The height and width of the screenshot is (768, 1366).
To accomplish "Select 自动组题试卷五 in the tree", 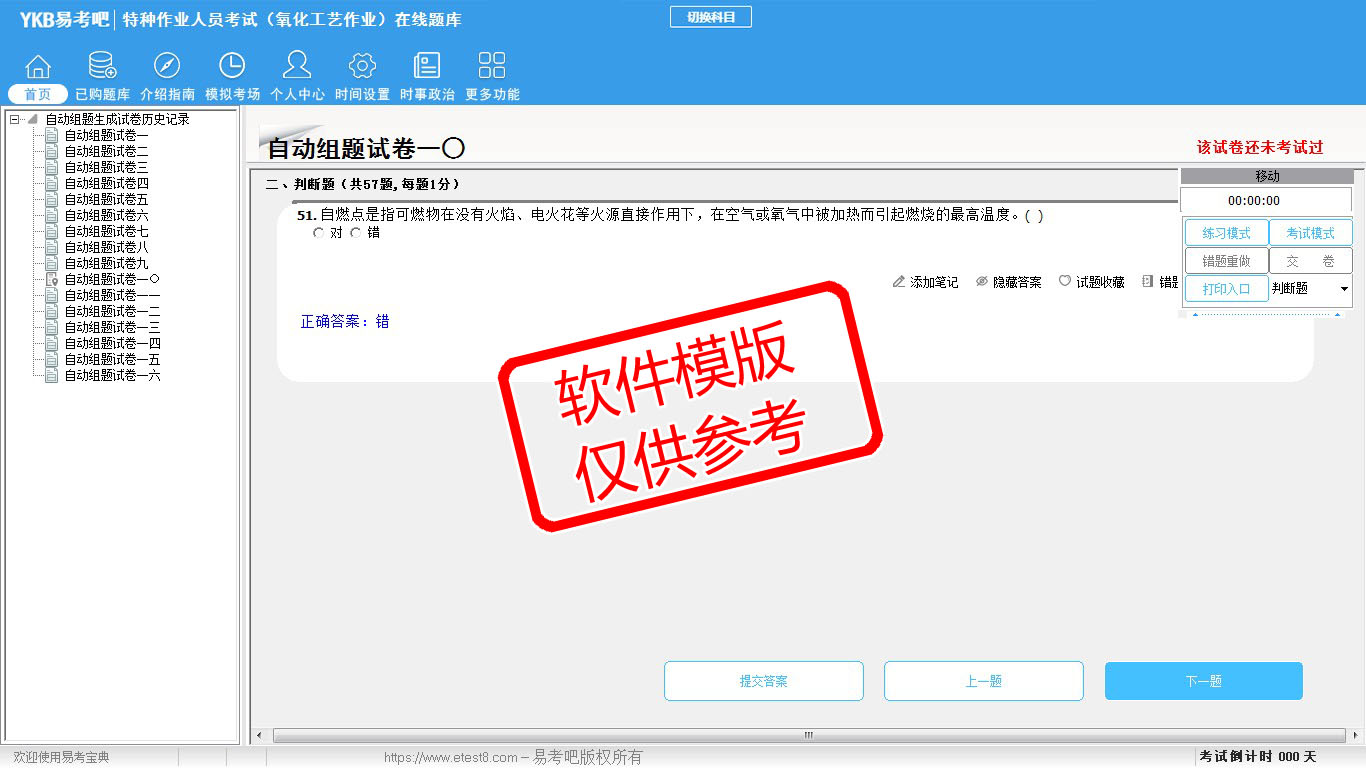I will (x=106, y=200).
